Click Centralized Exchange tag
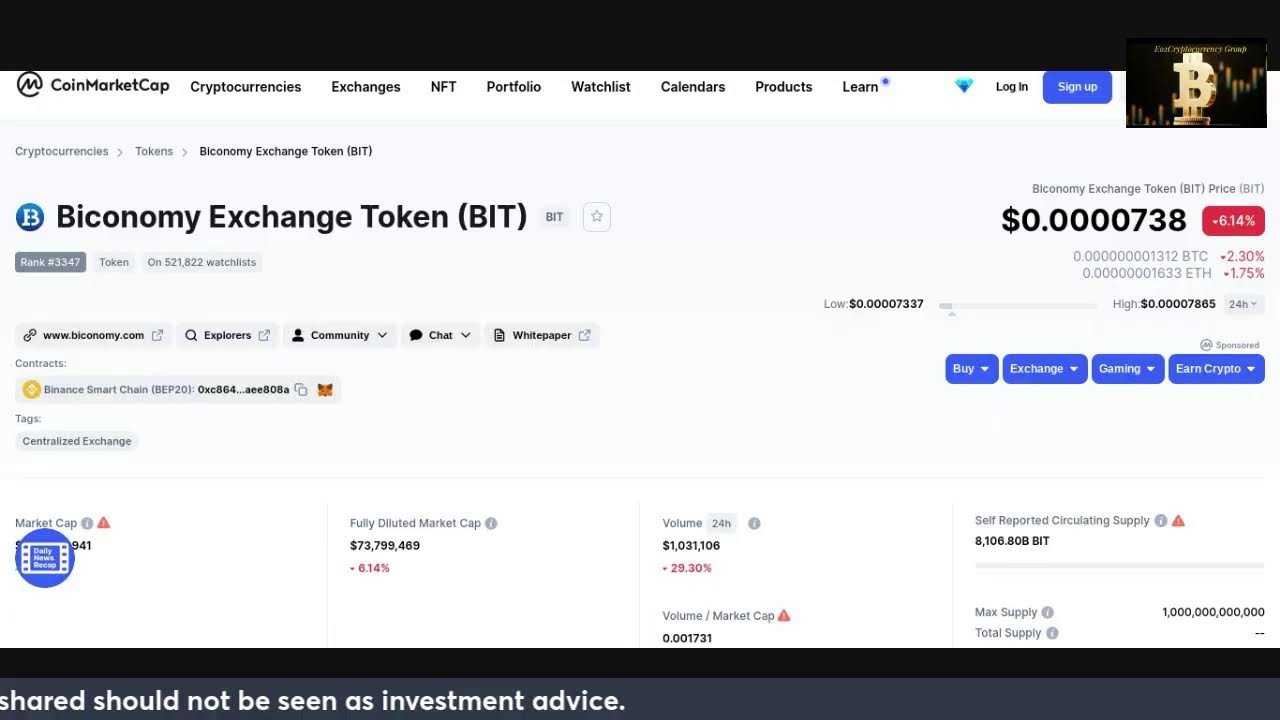Viewport: 1280px width, 720px height. pyautogui.click(x=77, y=441)
